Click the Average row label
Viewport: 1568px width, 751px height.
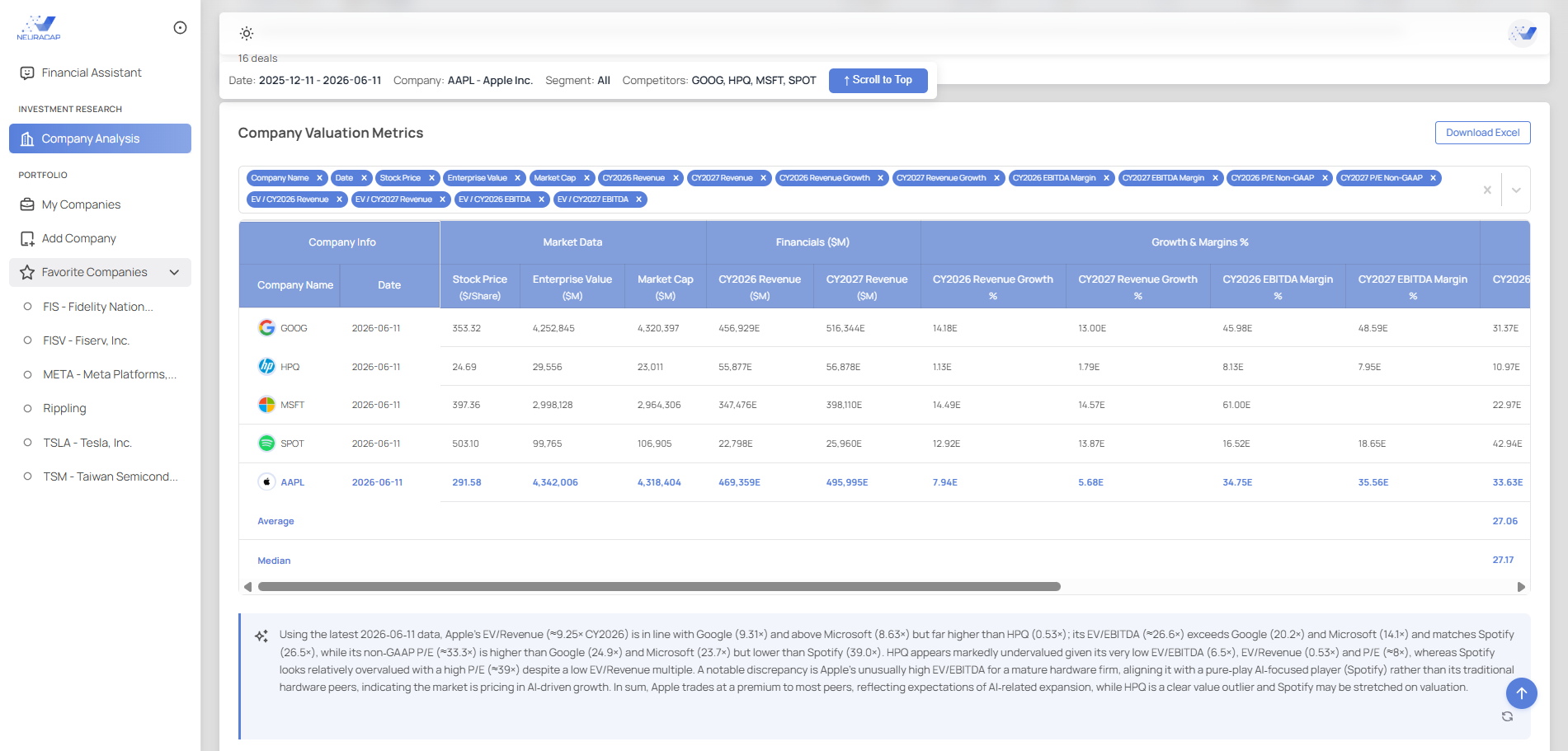(x=275, y=521)
